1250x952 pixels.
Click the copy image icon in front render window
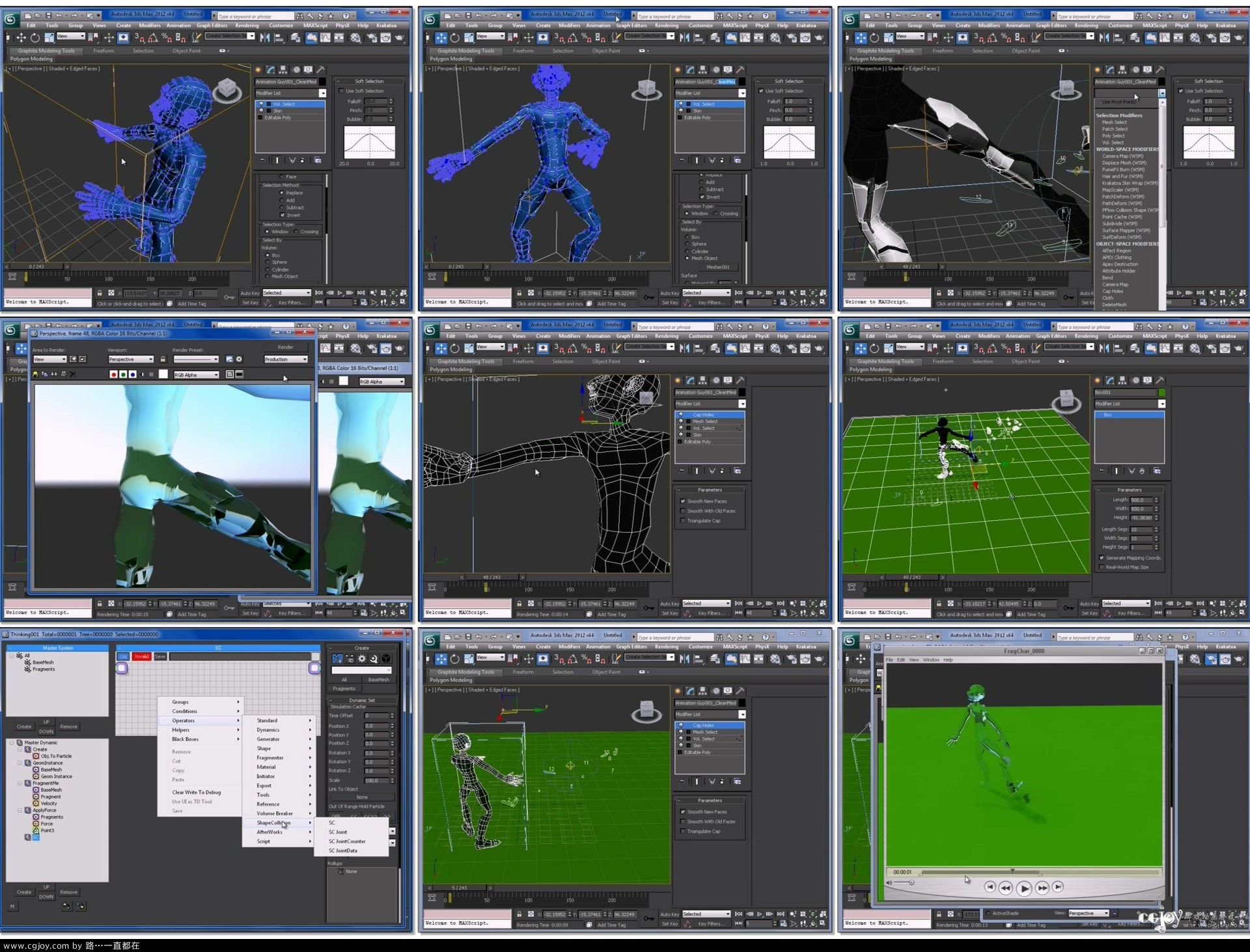click(44, 374)
